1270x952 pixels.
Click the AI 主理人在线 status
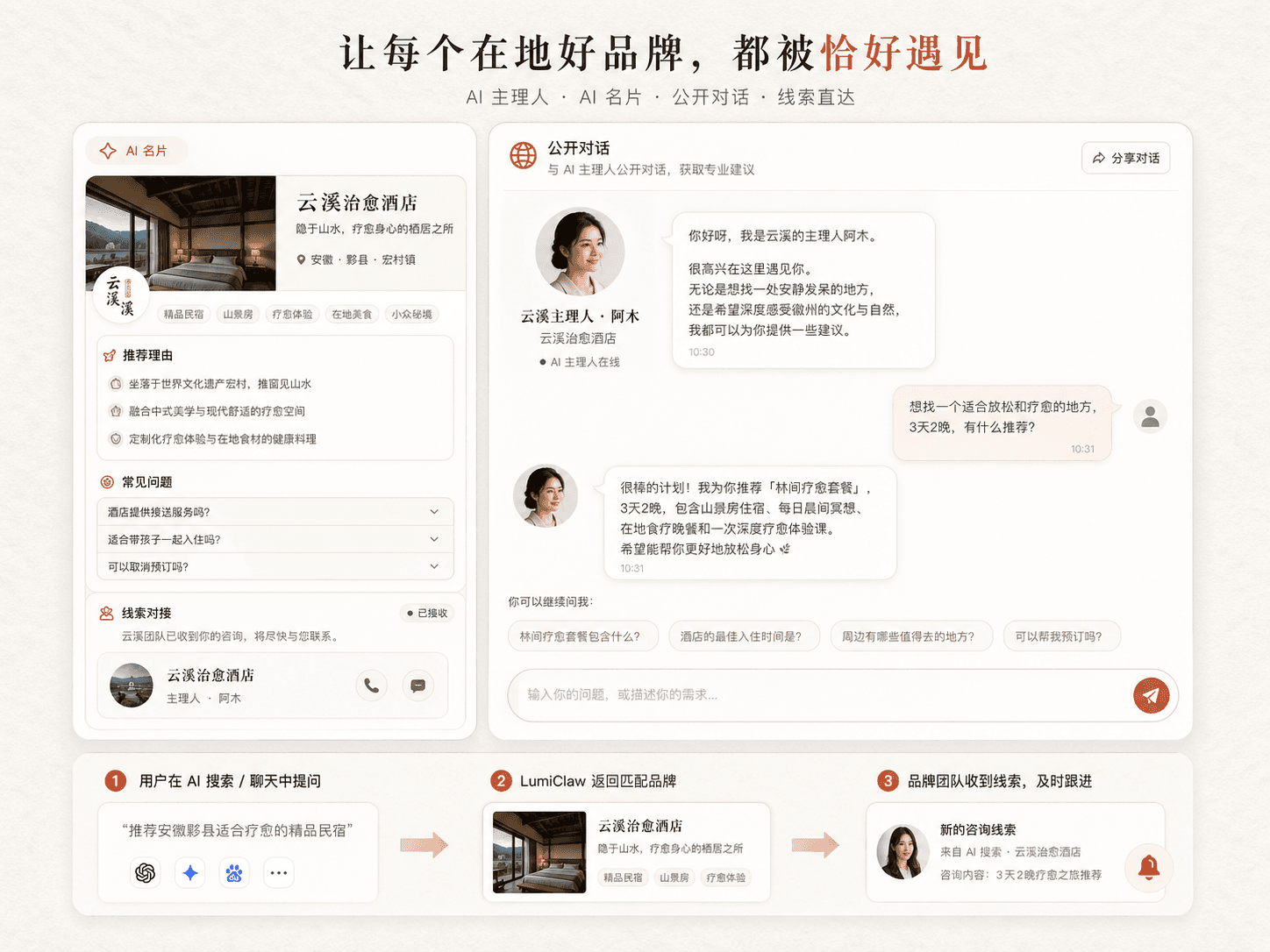tap(580, 362)
